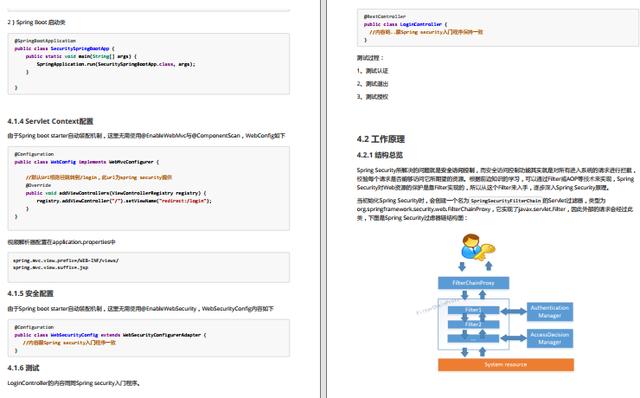Screen dimensions: 640x398
Task: Click the heading '4.1.6 测试'
Action: tap(23, 368)
